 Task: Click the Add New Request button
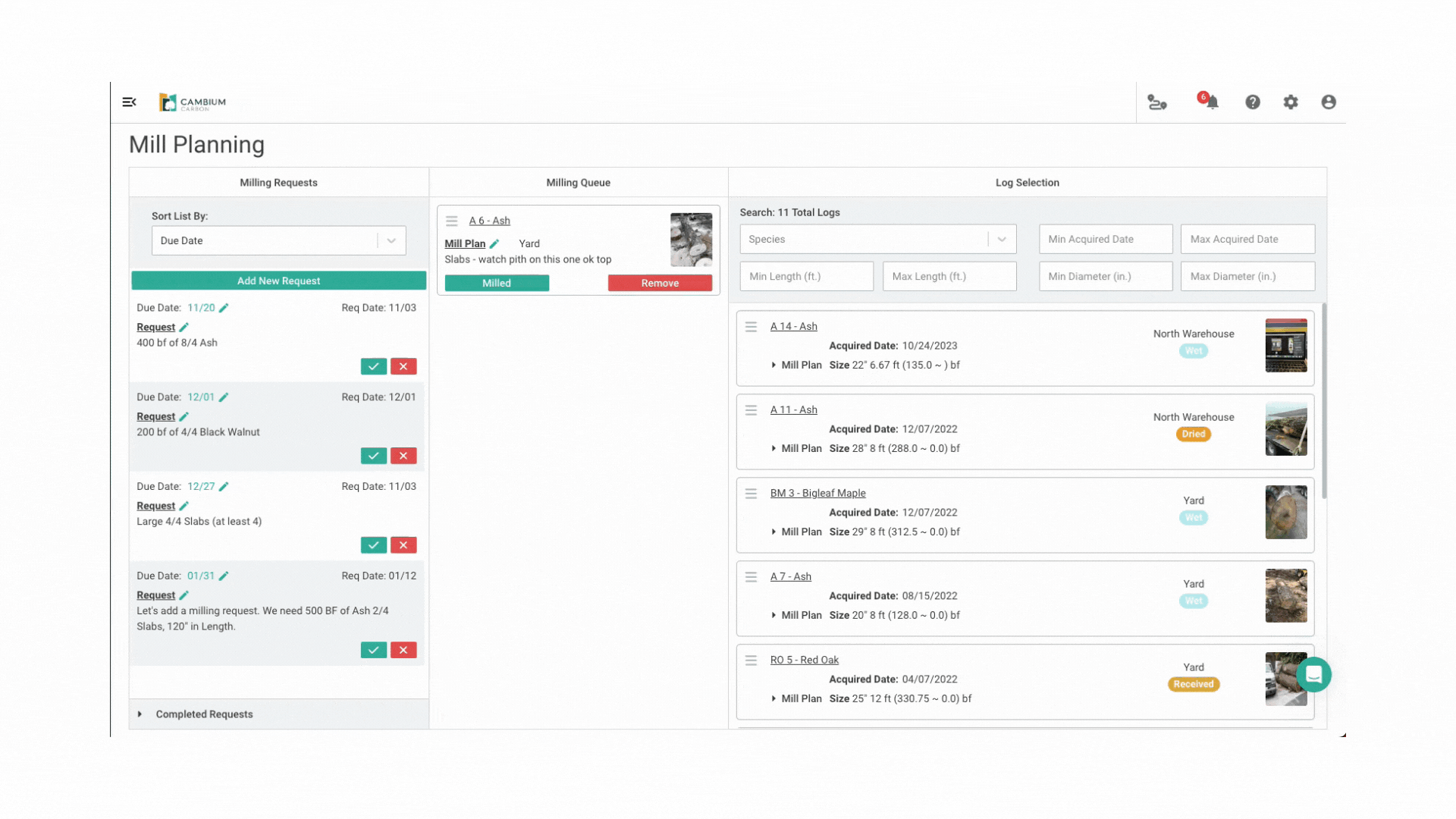(x=278, y=281)
